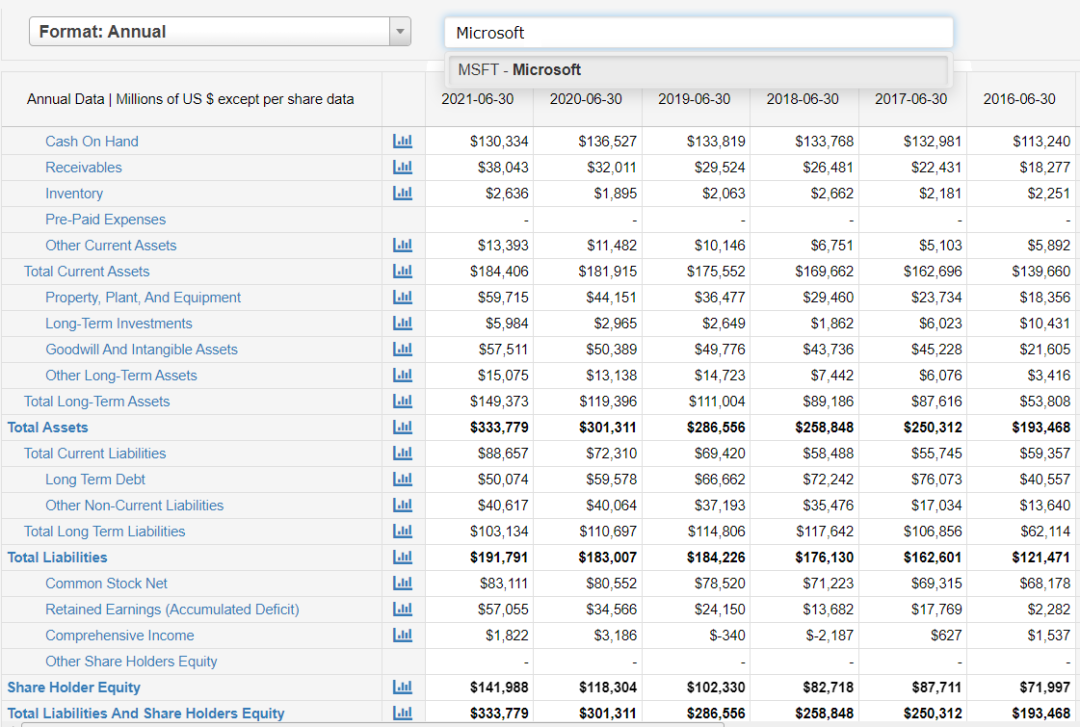Open chart icon for Share Holder Equity
Image resolution: width=1080 pixels, height=727 pixels.
pyautogui.click(x=402, y=687)
